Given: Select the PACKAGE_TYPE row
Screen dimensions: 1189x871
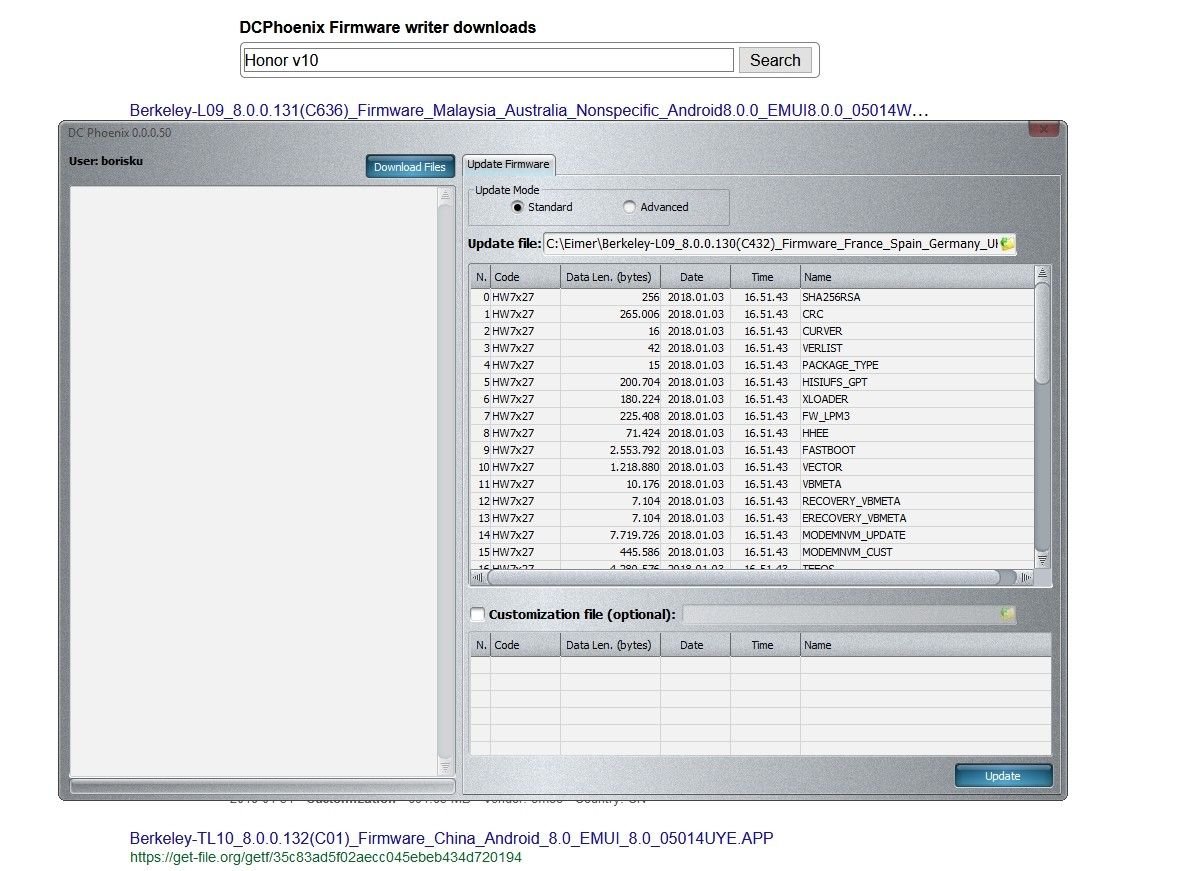Looking at the screenshot, I should [751, 365].
